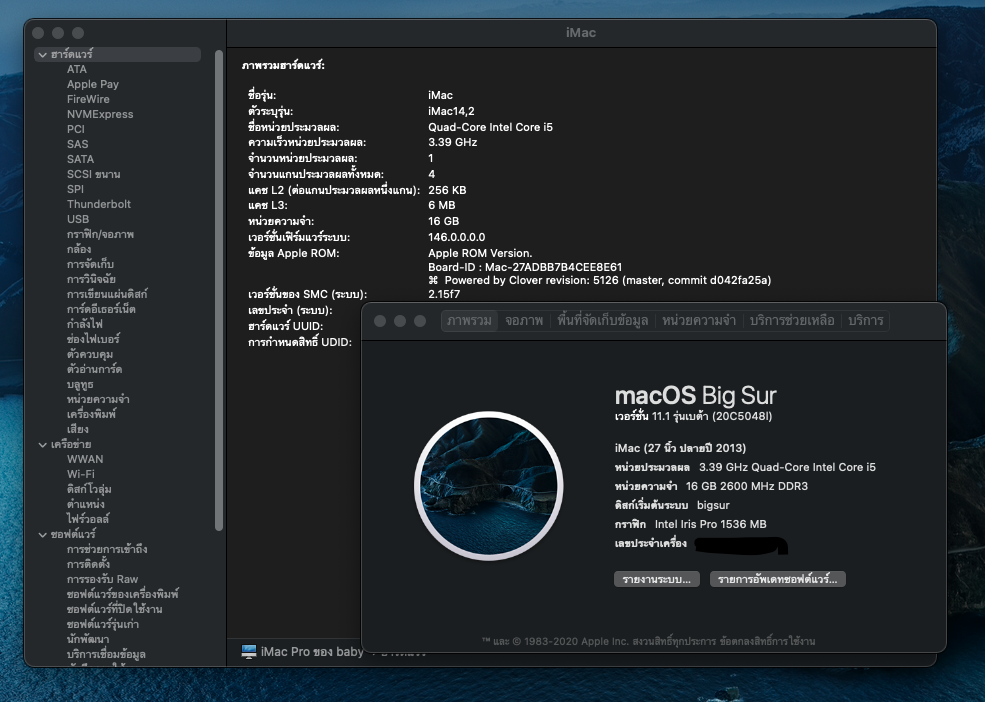Select นักพัฒนา in the sidebar
This screenshot has width=985, height=702.
coord(87,640)
